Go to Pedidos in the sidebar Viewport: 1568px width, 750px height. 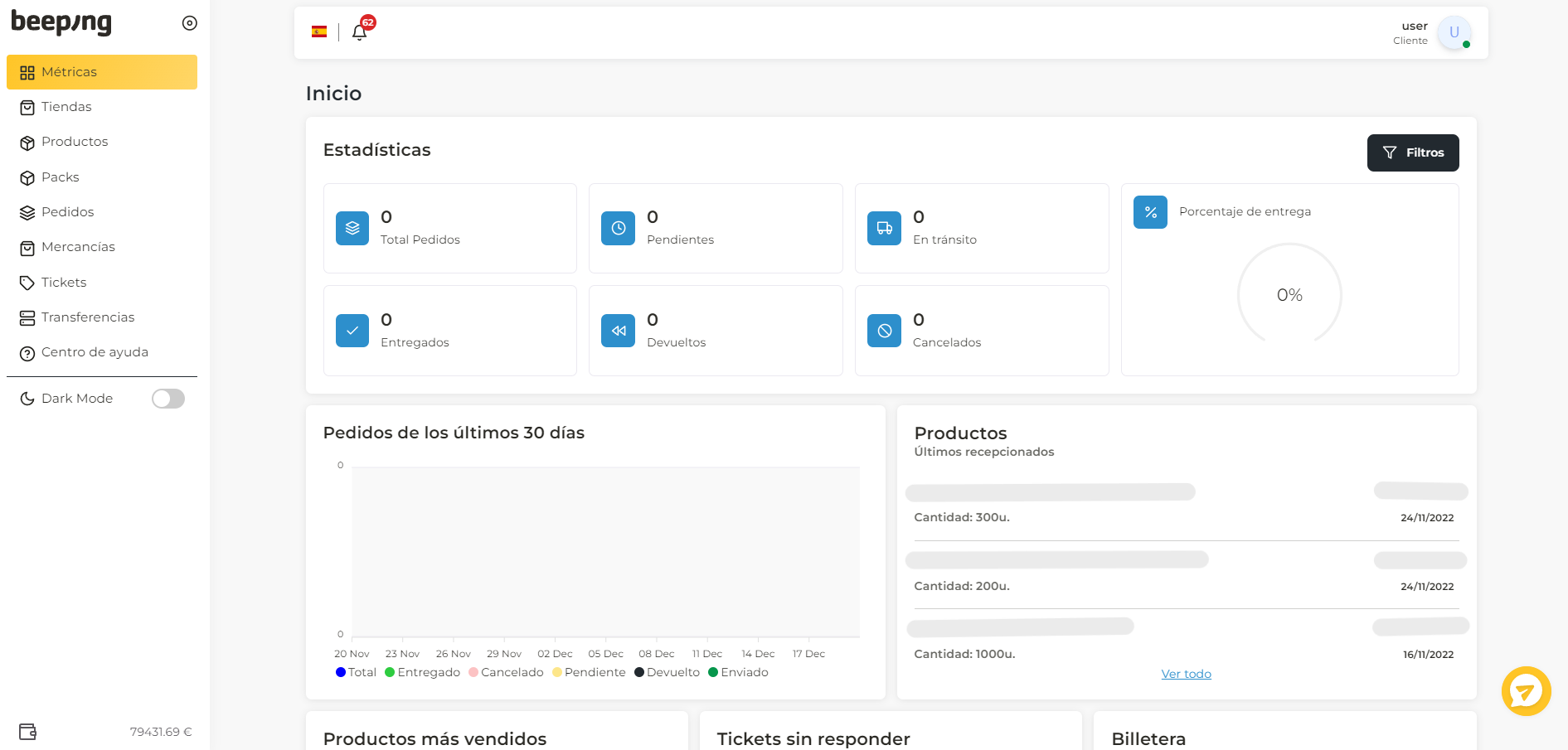(67, 212)
